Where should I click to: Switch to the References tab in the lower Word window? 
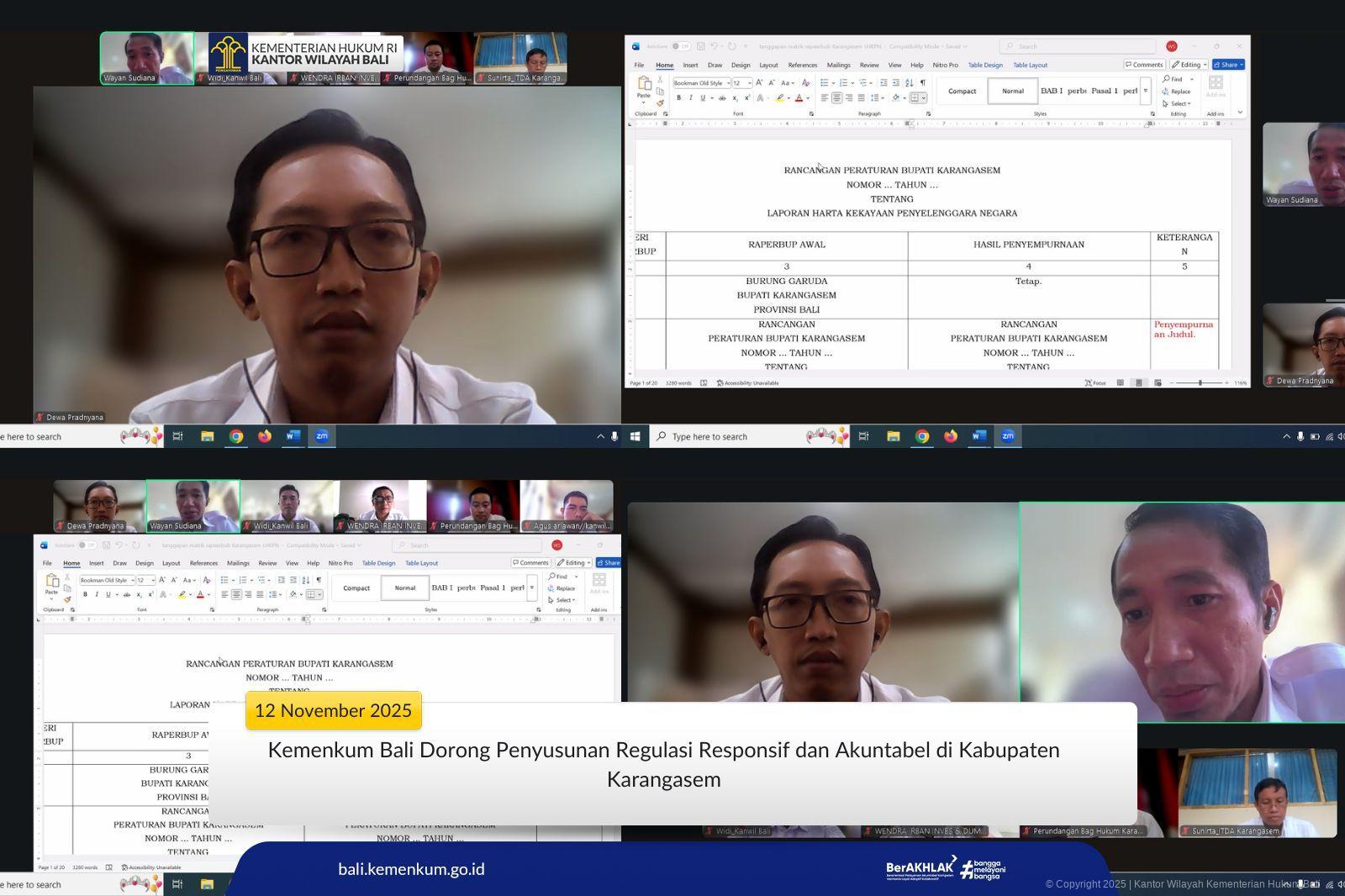(203, 563)
